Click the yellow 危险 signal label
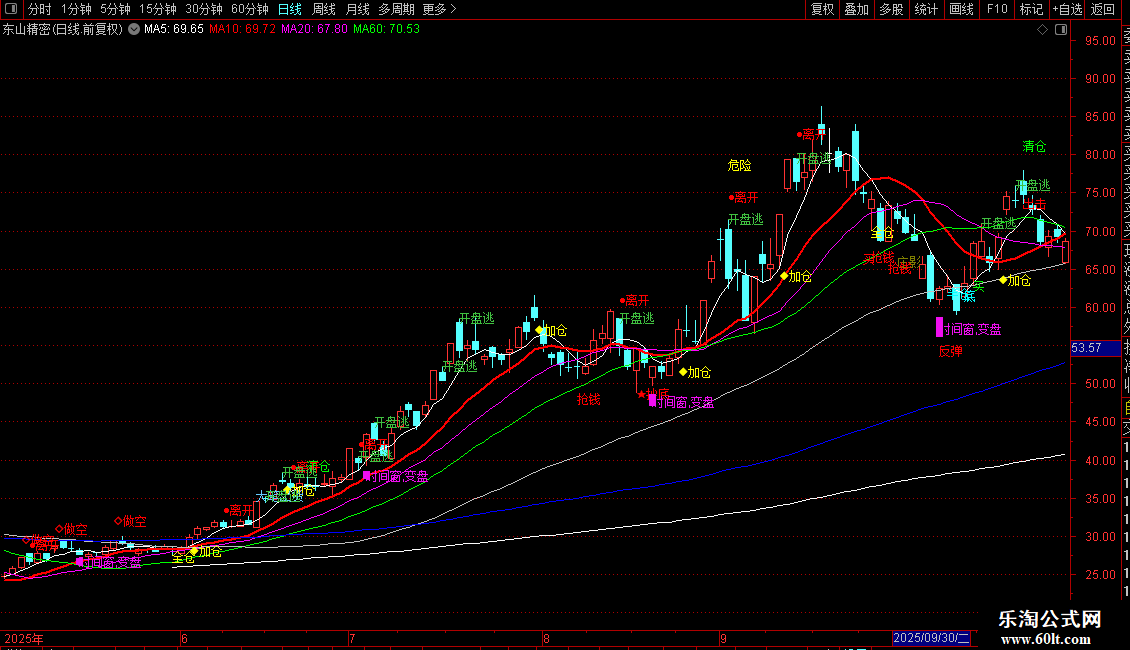This screenshot has height=650, width=1130. 739,166
